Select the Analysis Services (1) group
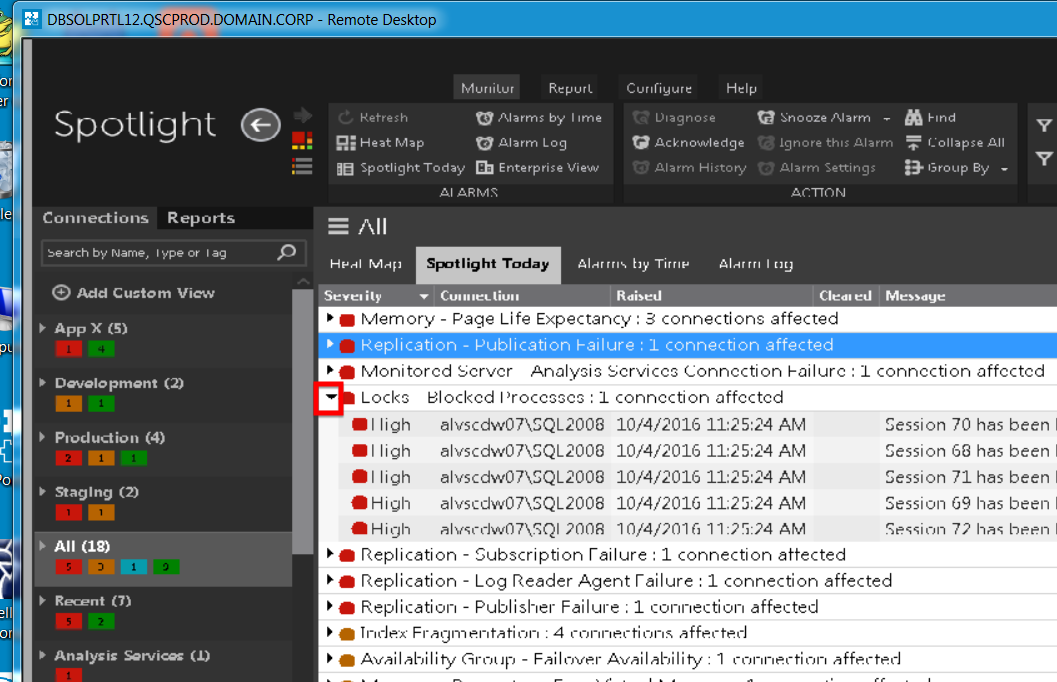 click(x=164, y=663)
